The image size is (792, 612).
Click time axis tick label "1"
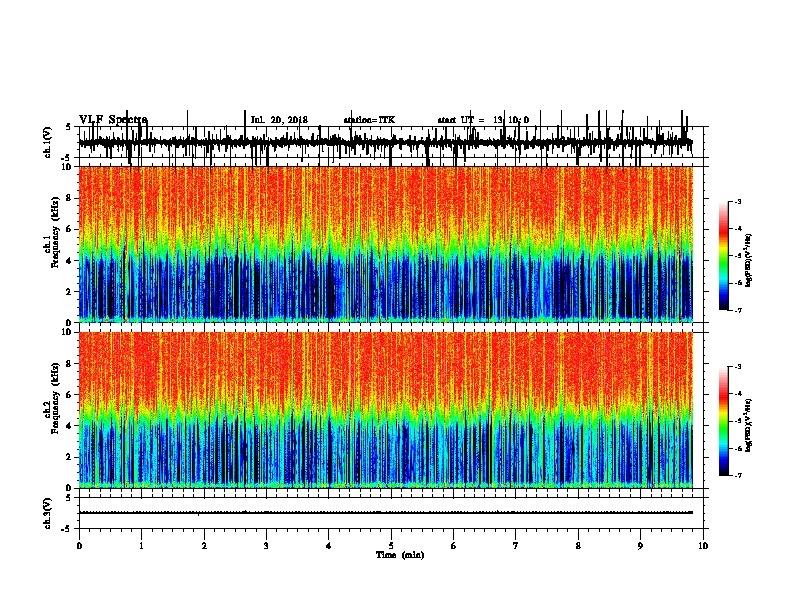click(141, 546)
